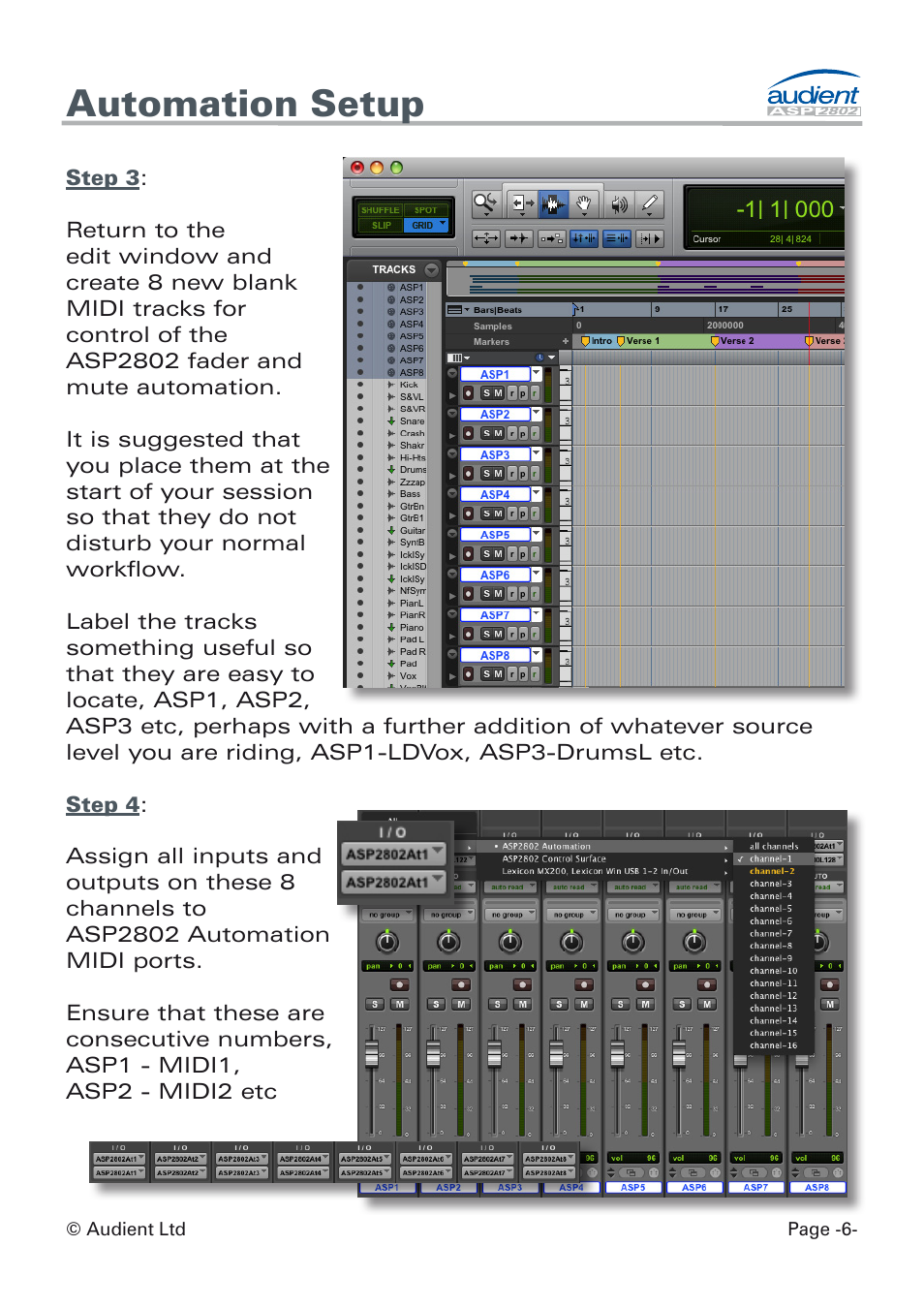Select channel-16 in the MIDI submenu
The width and height of the screenshot is (924, 1308).
tap(773, 1045)
